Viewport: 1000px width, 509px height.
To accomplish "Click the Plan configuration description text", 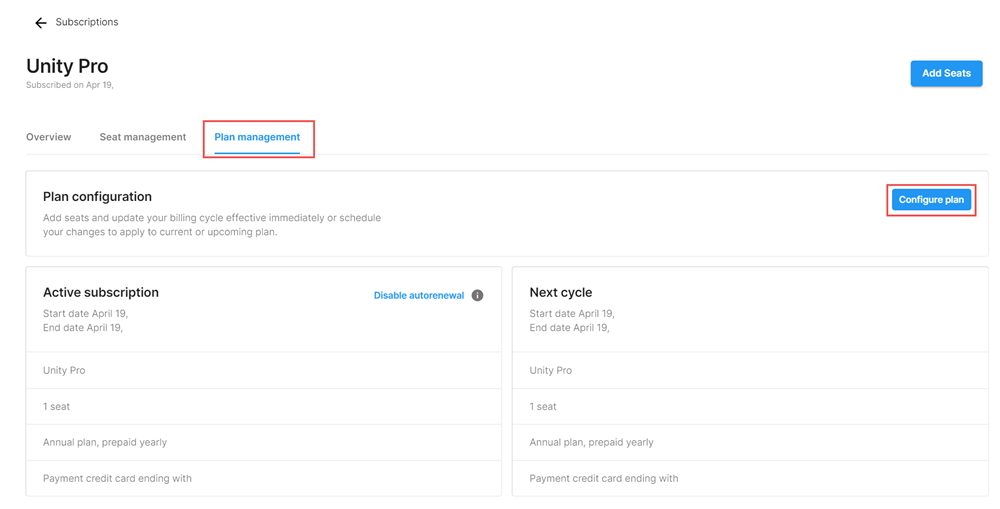I will [x=212, y=225].
